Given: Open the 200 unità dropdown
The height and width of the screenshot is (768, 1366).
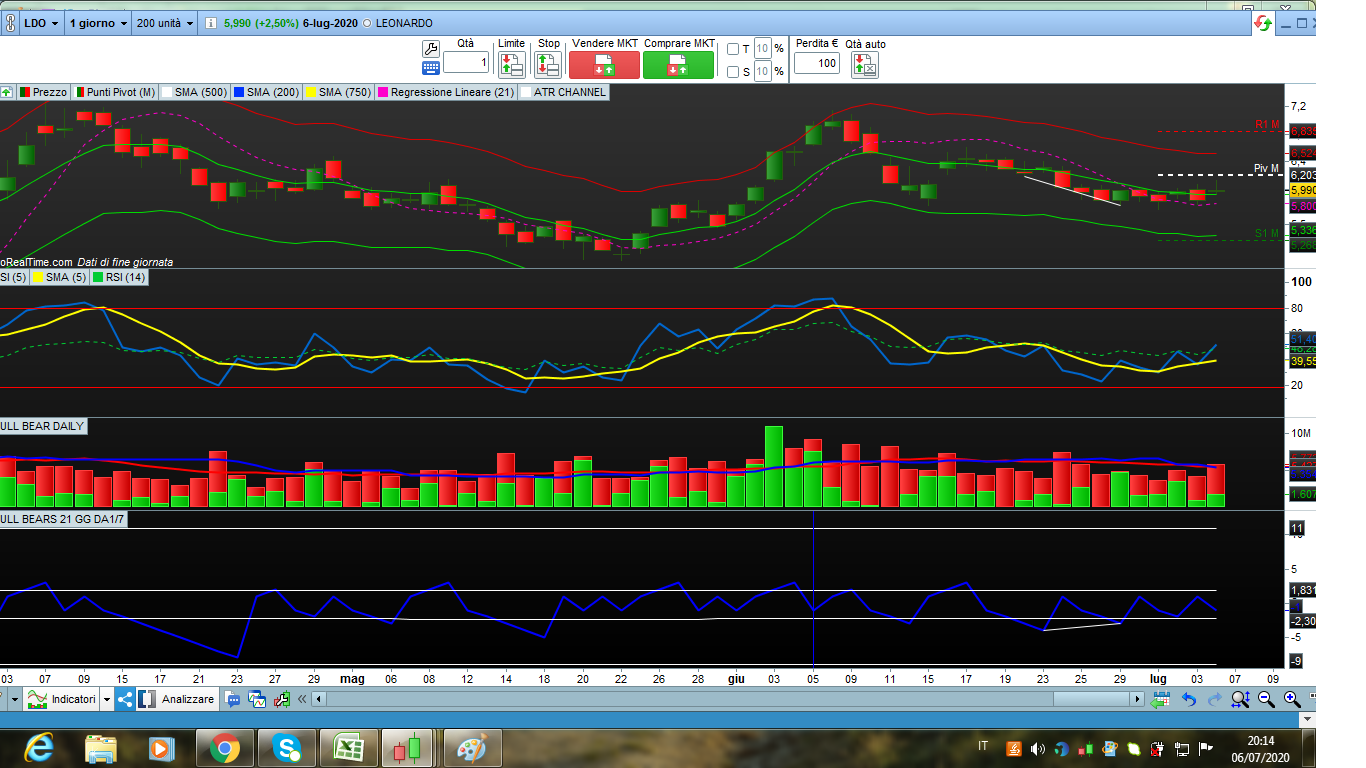Looking at the screenshot, I should pyautogui.click(x=165, y=23).
